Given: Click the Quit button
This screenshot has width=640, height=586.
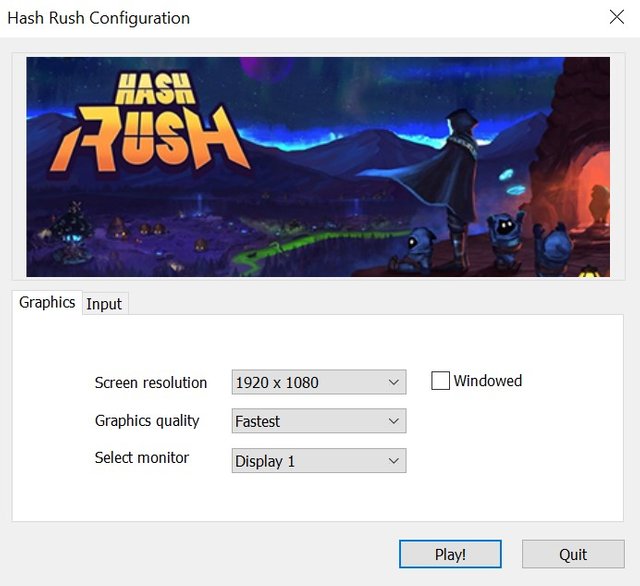Looking at the screenshot, I should click(573, 554).
